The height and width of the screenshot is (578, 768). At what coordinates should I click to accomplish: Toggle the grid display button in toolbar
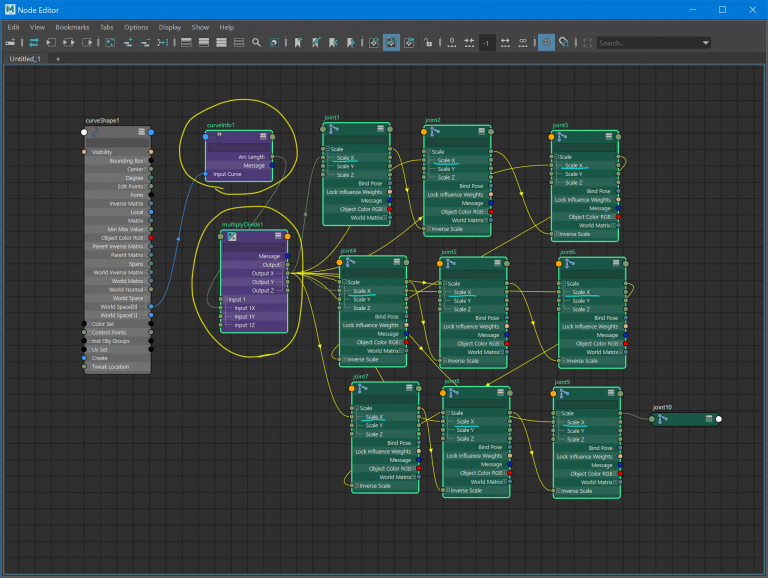547,43
